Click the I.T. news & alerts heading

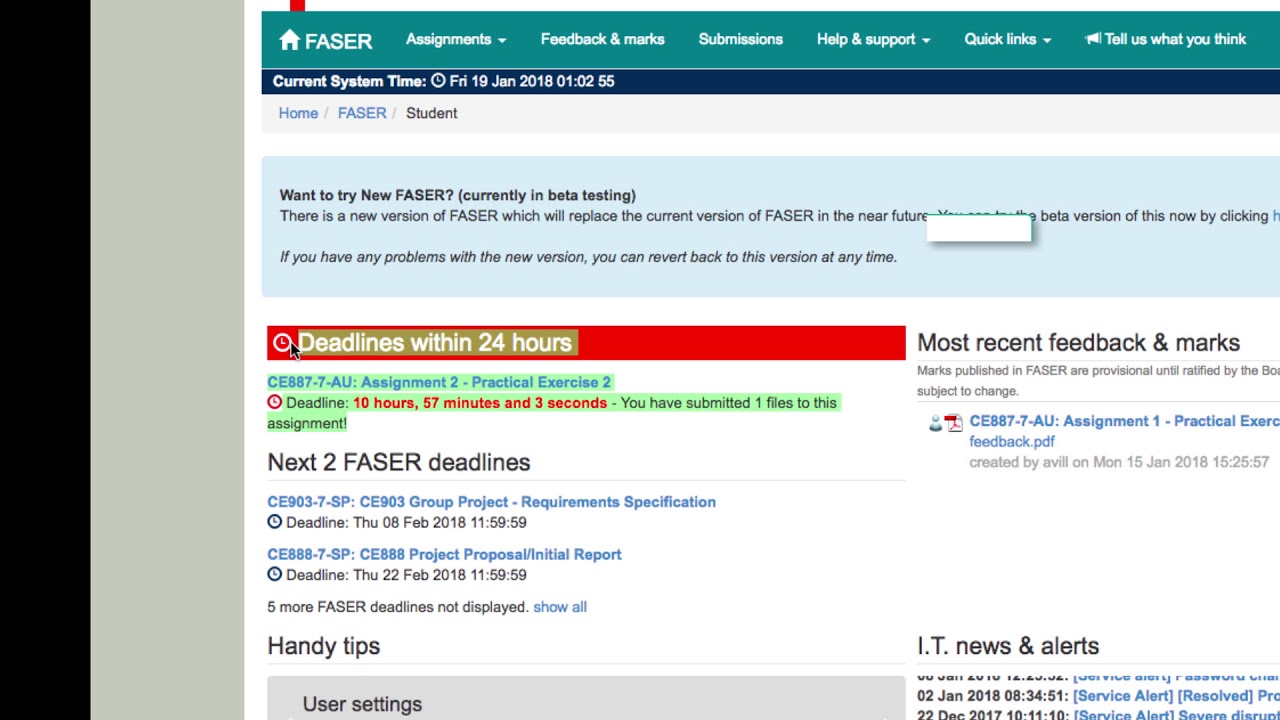pos(1008,646)
